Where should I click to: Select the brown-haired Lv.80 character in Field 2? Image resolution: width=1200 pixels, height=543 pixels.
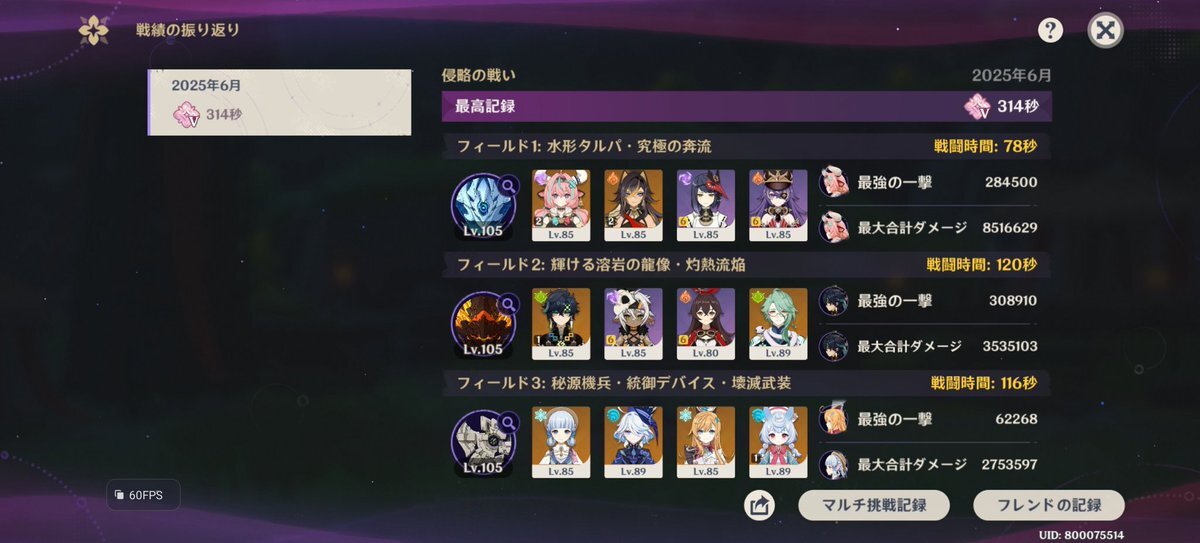tap(706, 324)
